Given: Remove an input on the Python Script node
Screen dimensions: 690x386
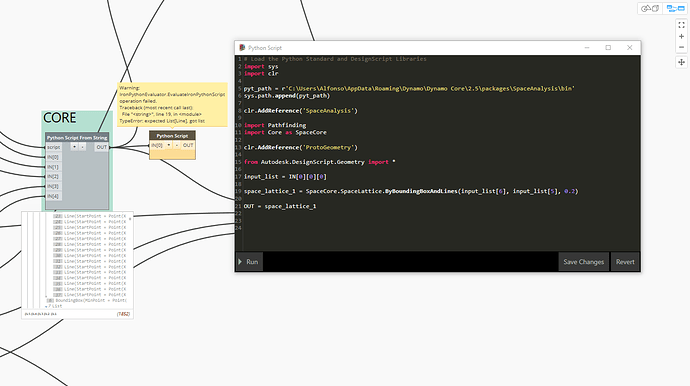Looking at the screenshot, I should tap(176, 145).
